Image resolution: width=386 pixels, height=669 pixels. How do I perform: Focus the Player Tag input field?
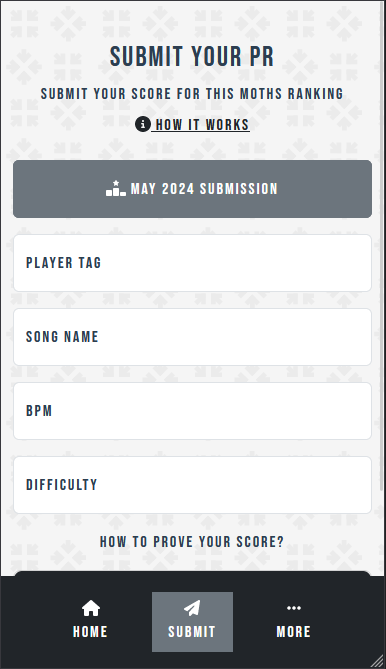[x=192, y=263]
